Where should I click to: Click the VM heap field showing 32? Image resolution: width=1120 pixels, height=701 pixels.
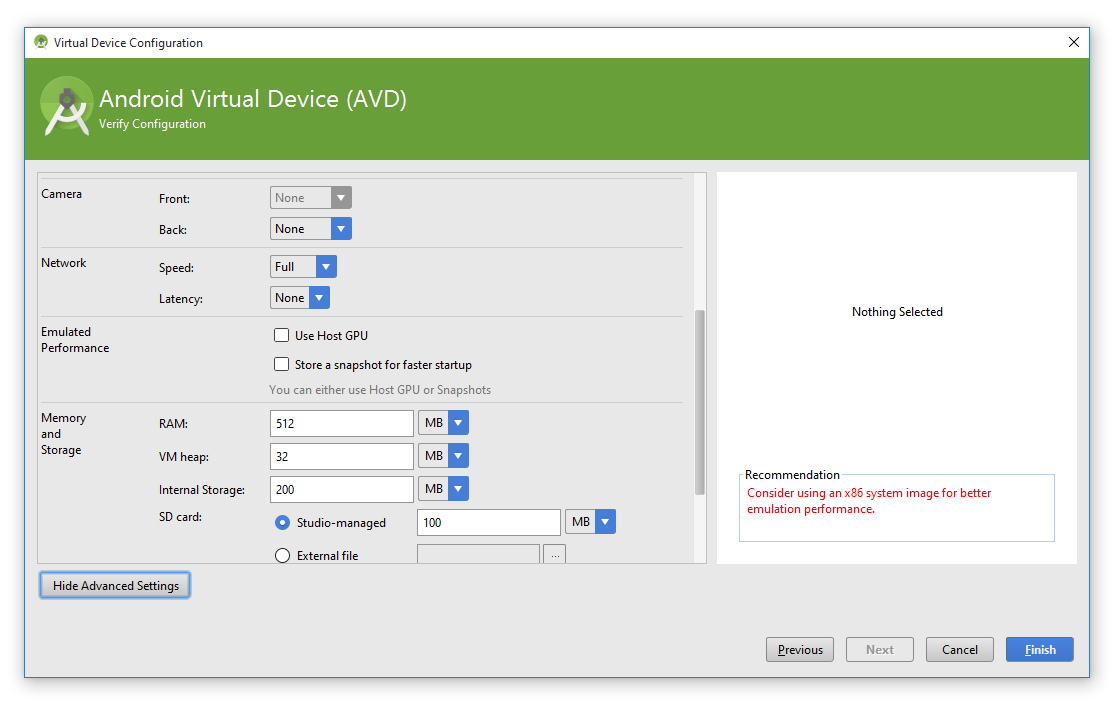(341, 456)
